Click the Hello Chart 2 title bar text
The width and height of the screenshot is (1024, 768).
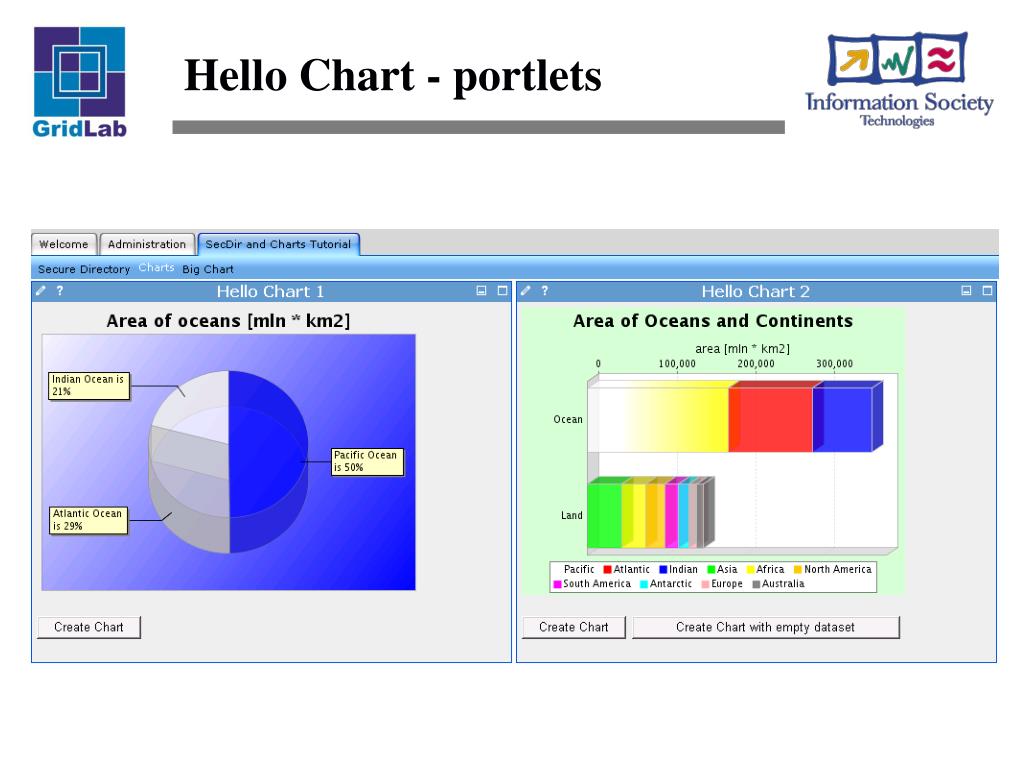pyautogui.click(x=756, y=291)
